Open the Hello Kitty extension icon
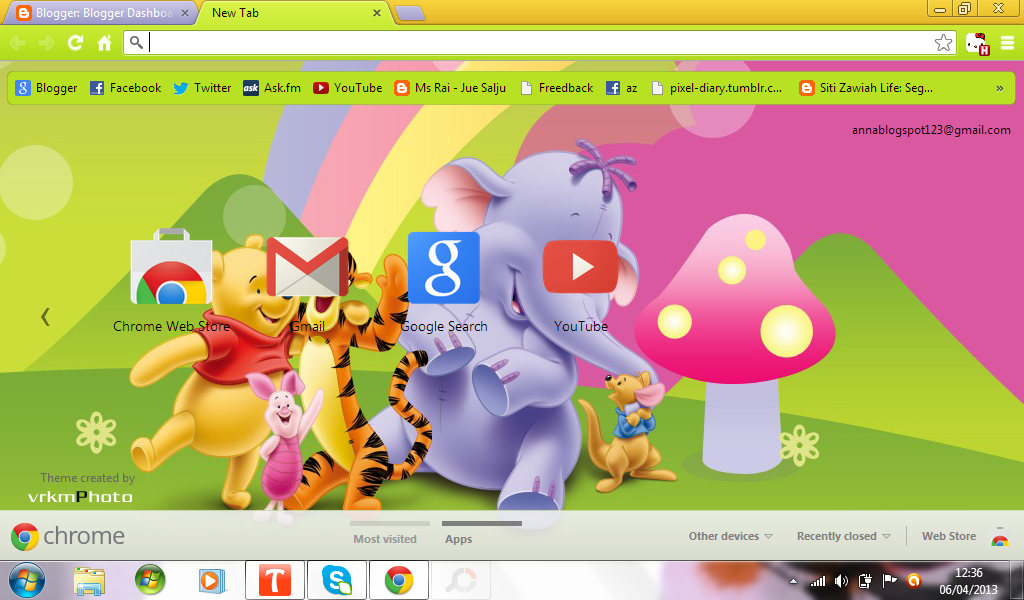1024x600 pixels. click(978, 44)
